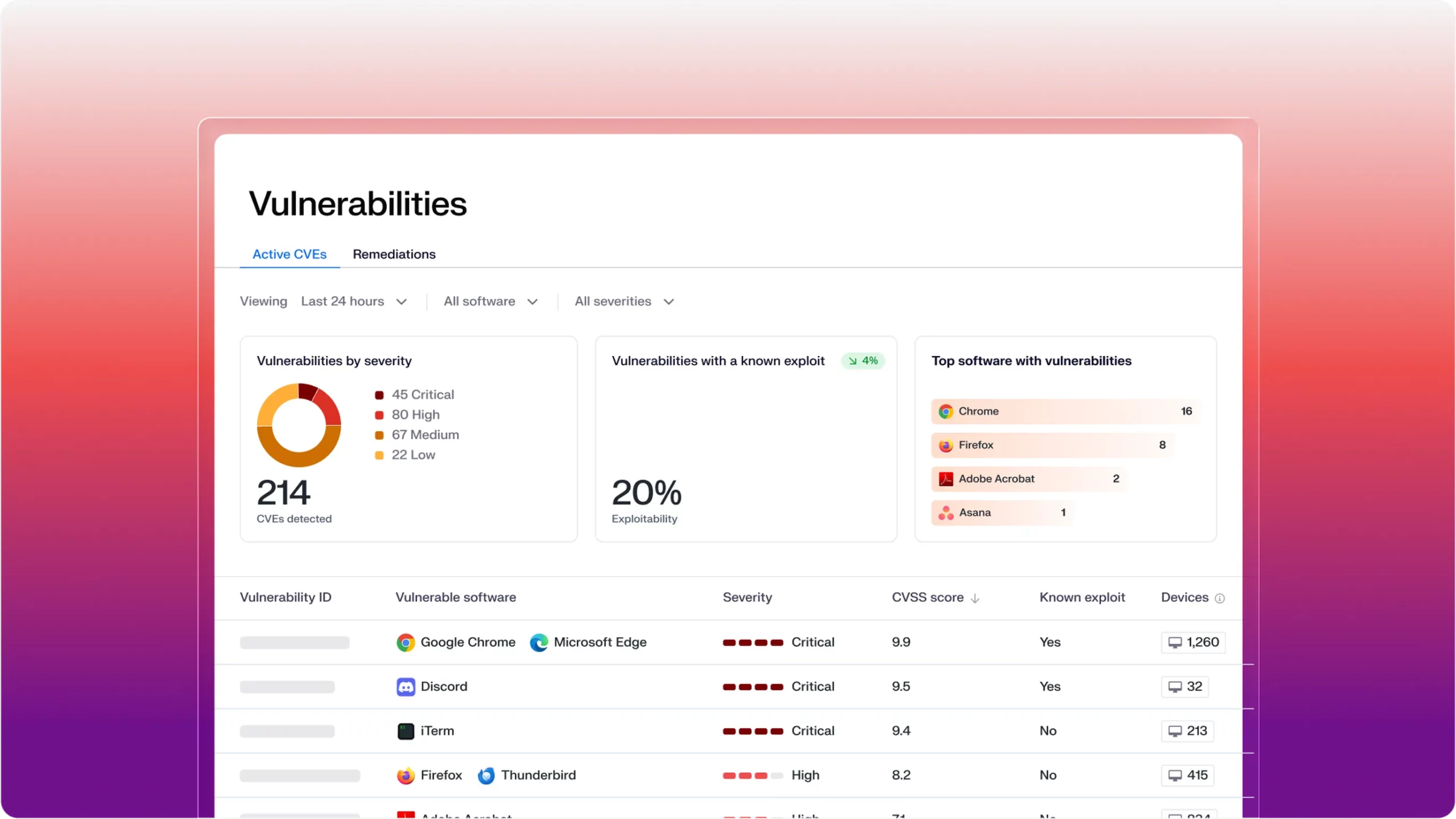The image size is (1456, 819).
Task: Click the Google Chrome icon in first table row
Action: (406, 643)
